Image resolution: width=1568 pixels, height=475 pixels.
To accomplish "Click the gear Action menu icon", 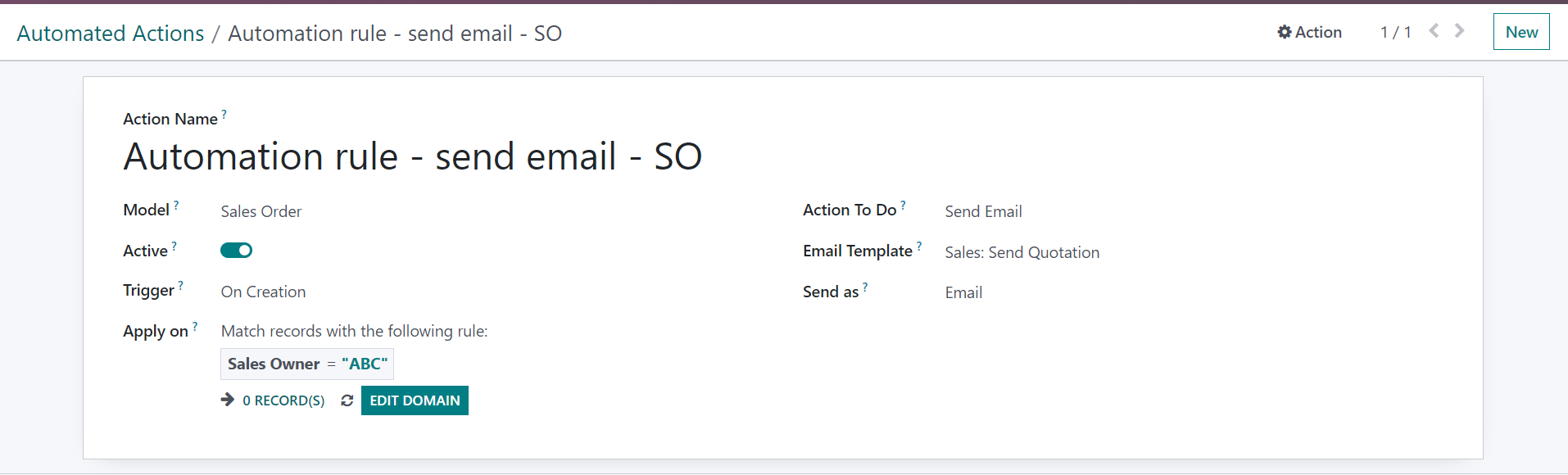I will tap(1285, 32).
